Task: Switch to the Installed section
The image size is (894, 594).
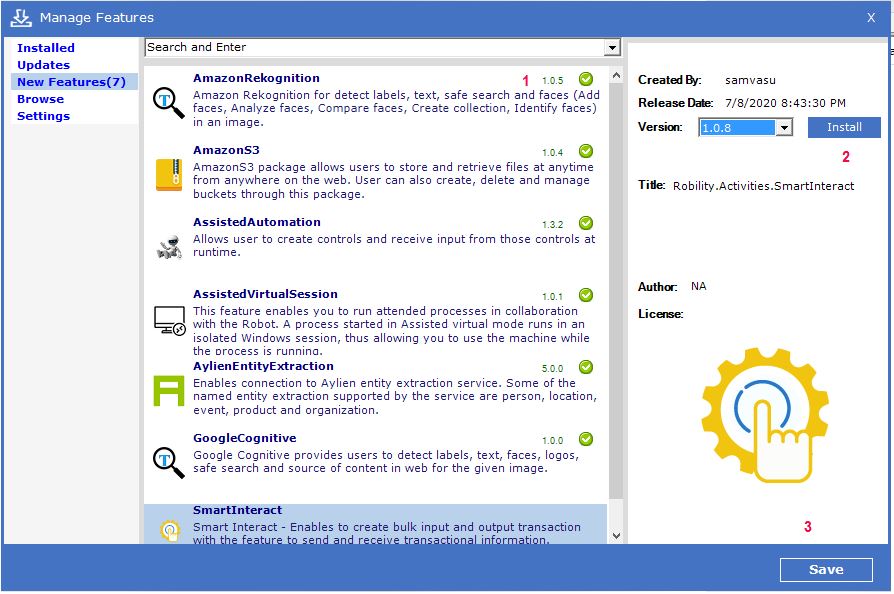Action: (46, 48)
